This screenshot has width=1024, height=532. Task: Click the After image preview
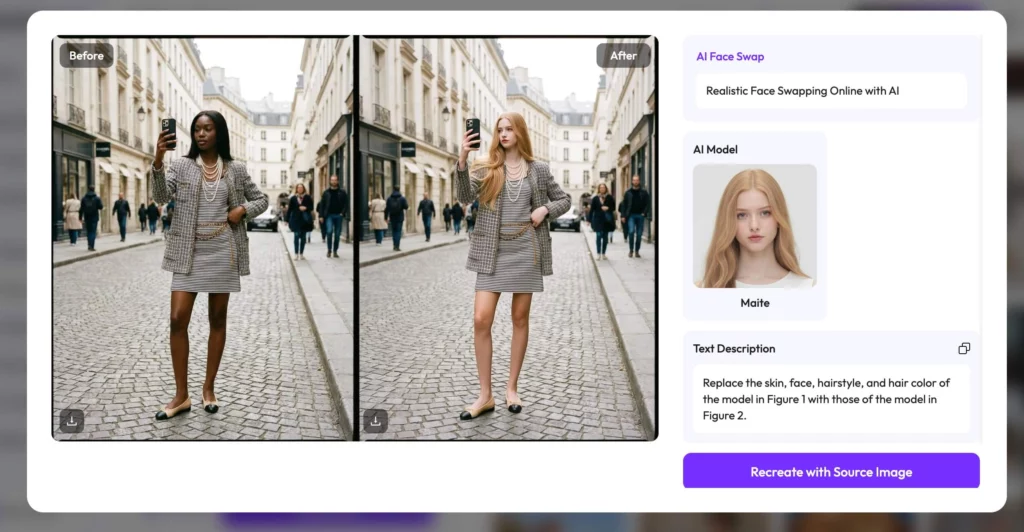pyautogui.click(x=507, y=238)
